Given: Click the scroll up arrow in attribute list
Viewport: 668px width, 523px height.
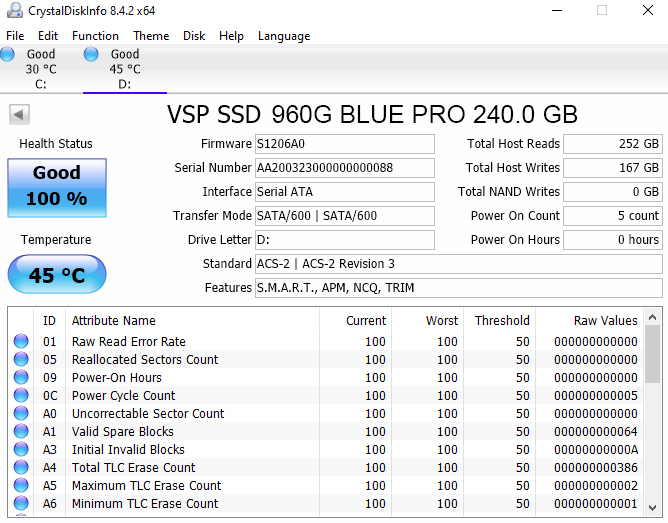Looking at the screenshot, I should [652, 317].
